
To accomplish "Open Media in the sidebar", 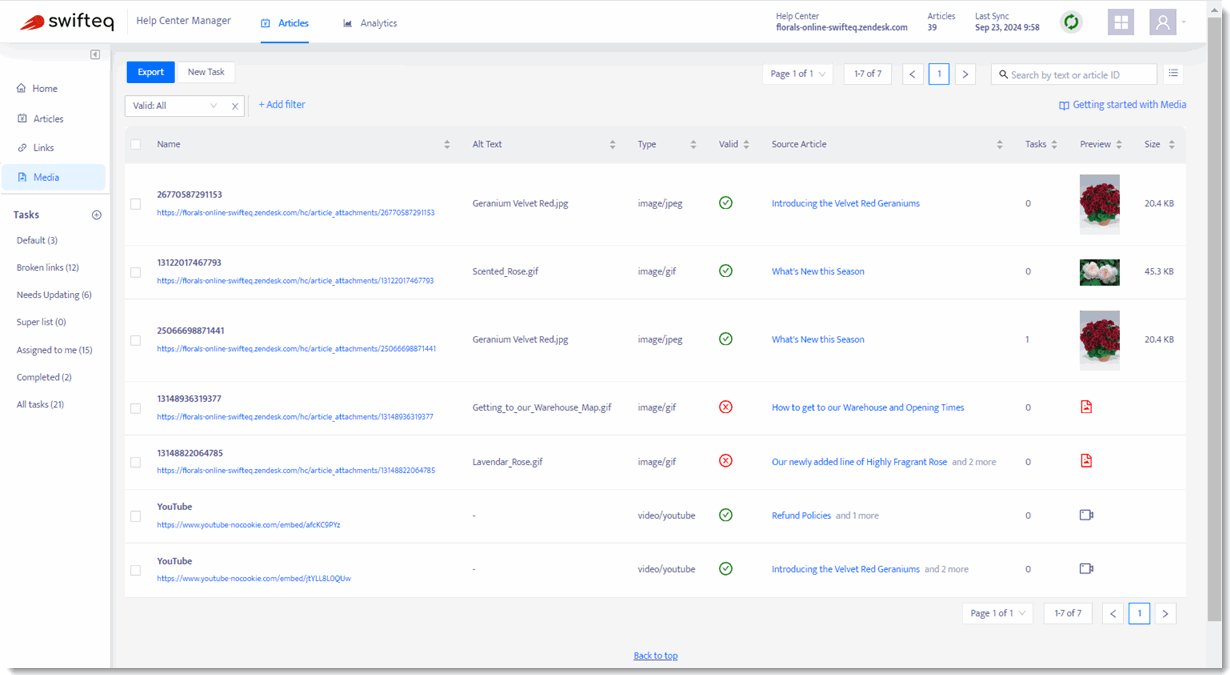I will 54,177.
